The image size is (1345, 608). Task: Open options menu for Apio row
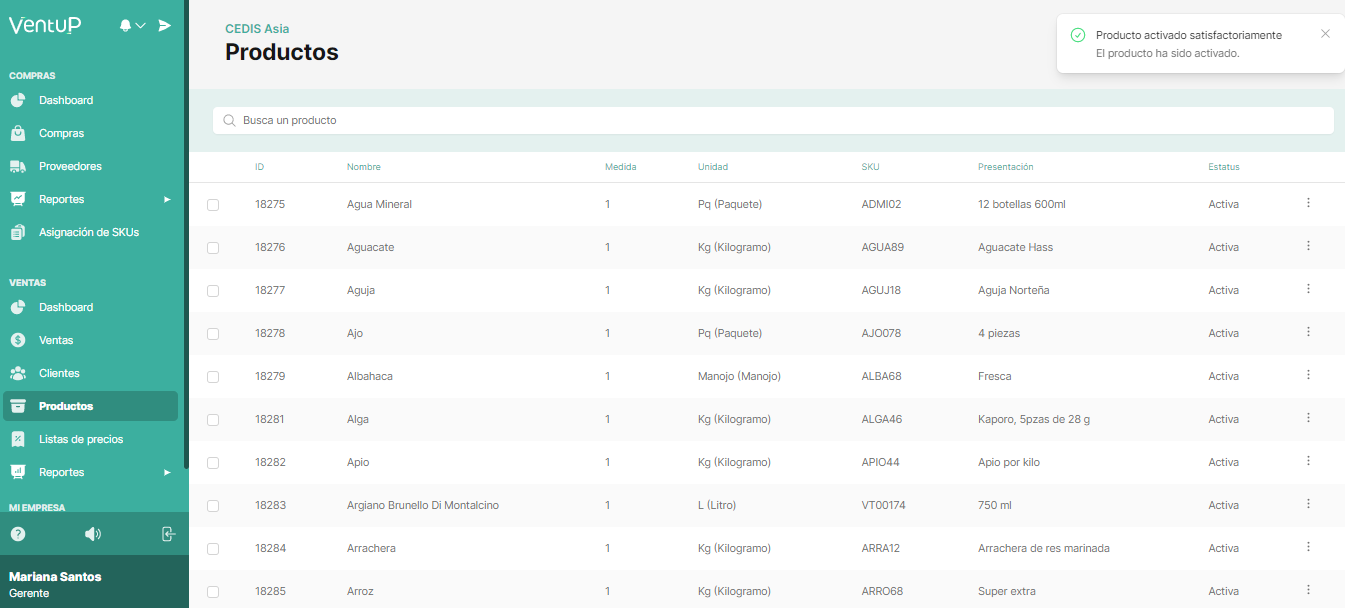tap(1308, 461)
